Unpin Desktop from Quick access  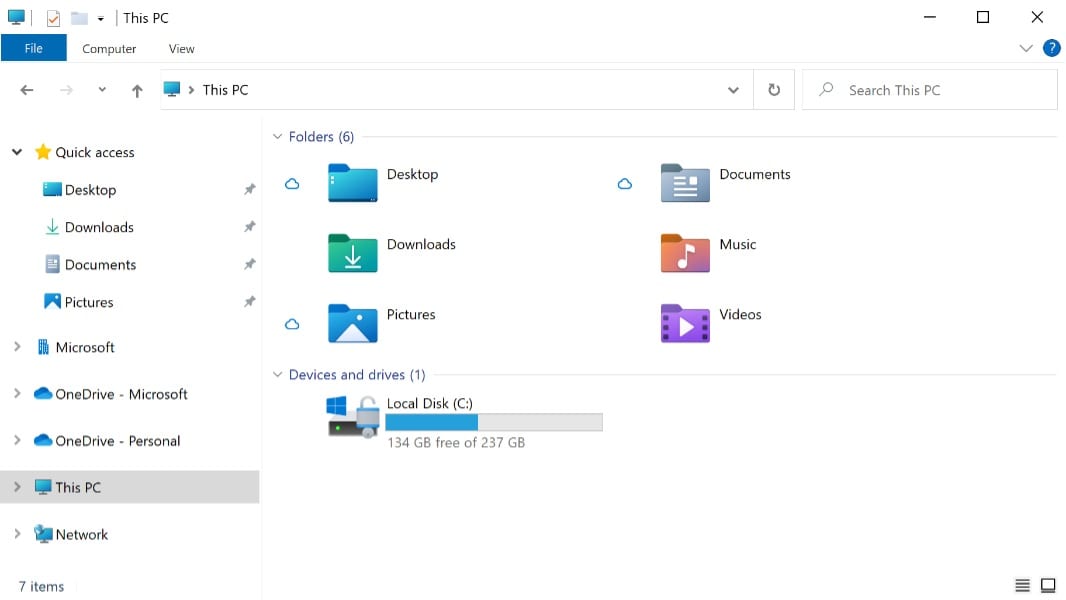(249, 190)
